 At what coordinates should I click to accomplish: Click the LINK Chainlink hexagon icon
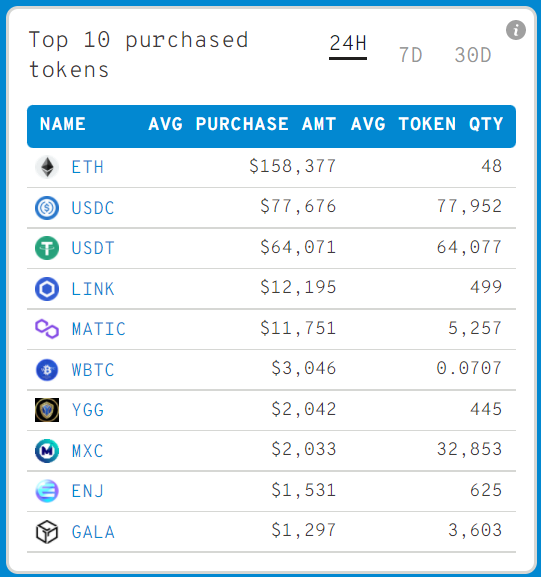(x=47, y=289)
